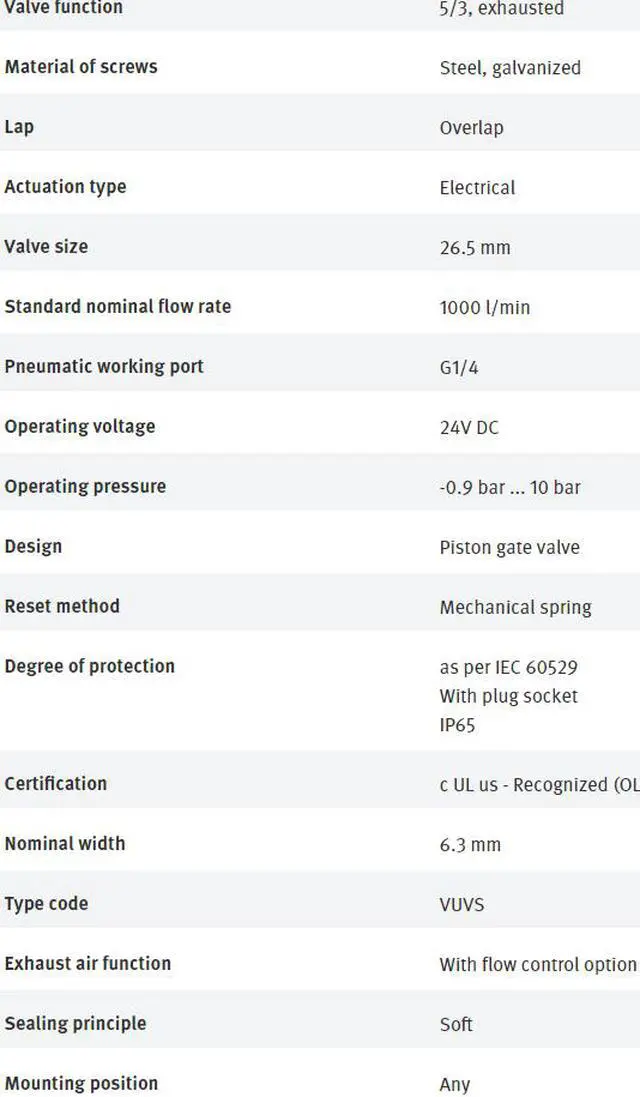Viewport: 640px width, 1097px height.
Task: Click the 'Overlap' value
Action: [471, 128]
